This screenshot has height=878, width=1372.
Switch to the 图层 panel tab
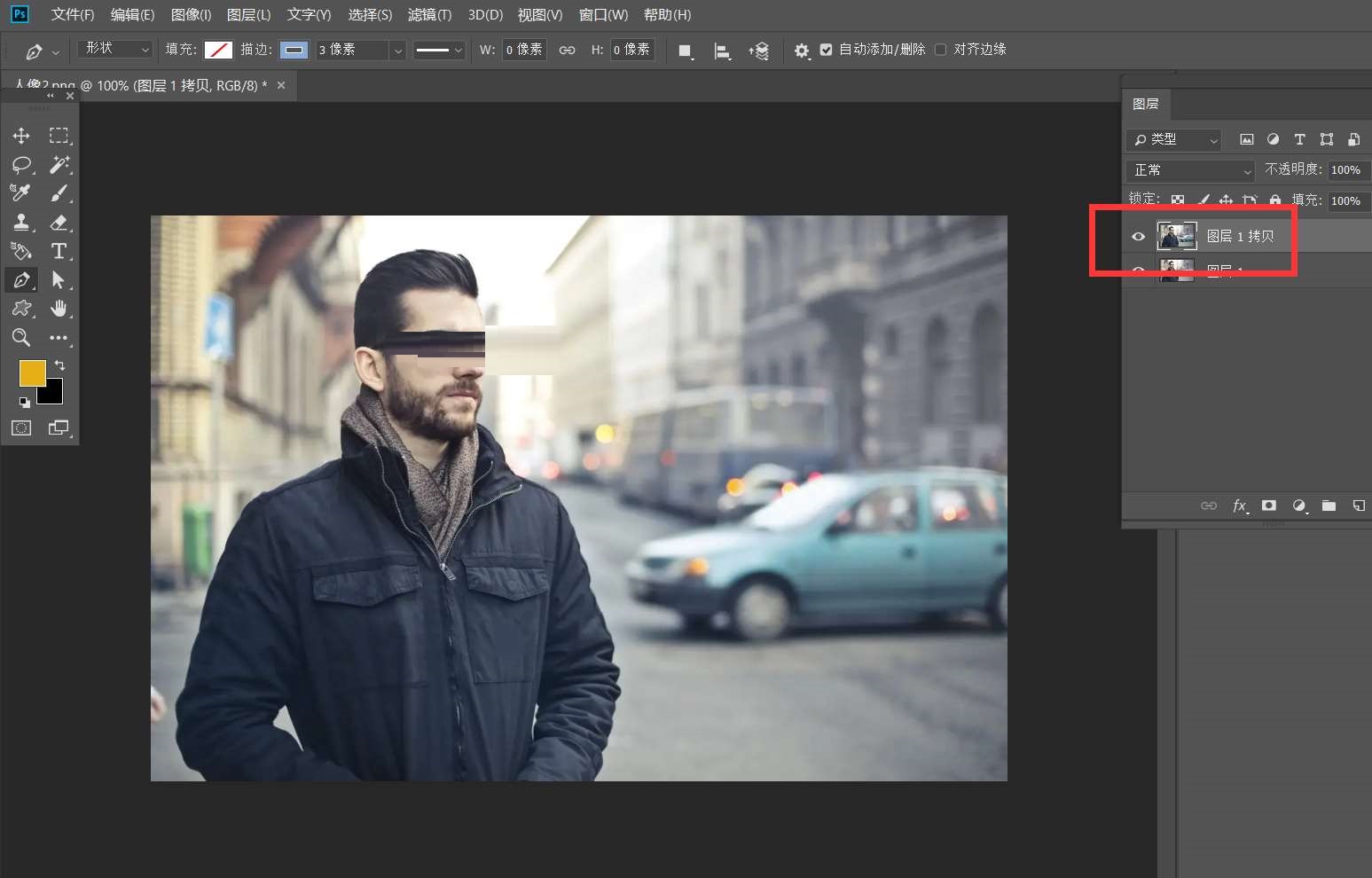click(x=1145, y=105)
